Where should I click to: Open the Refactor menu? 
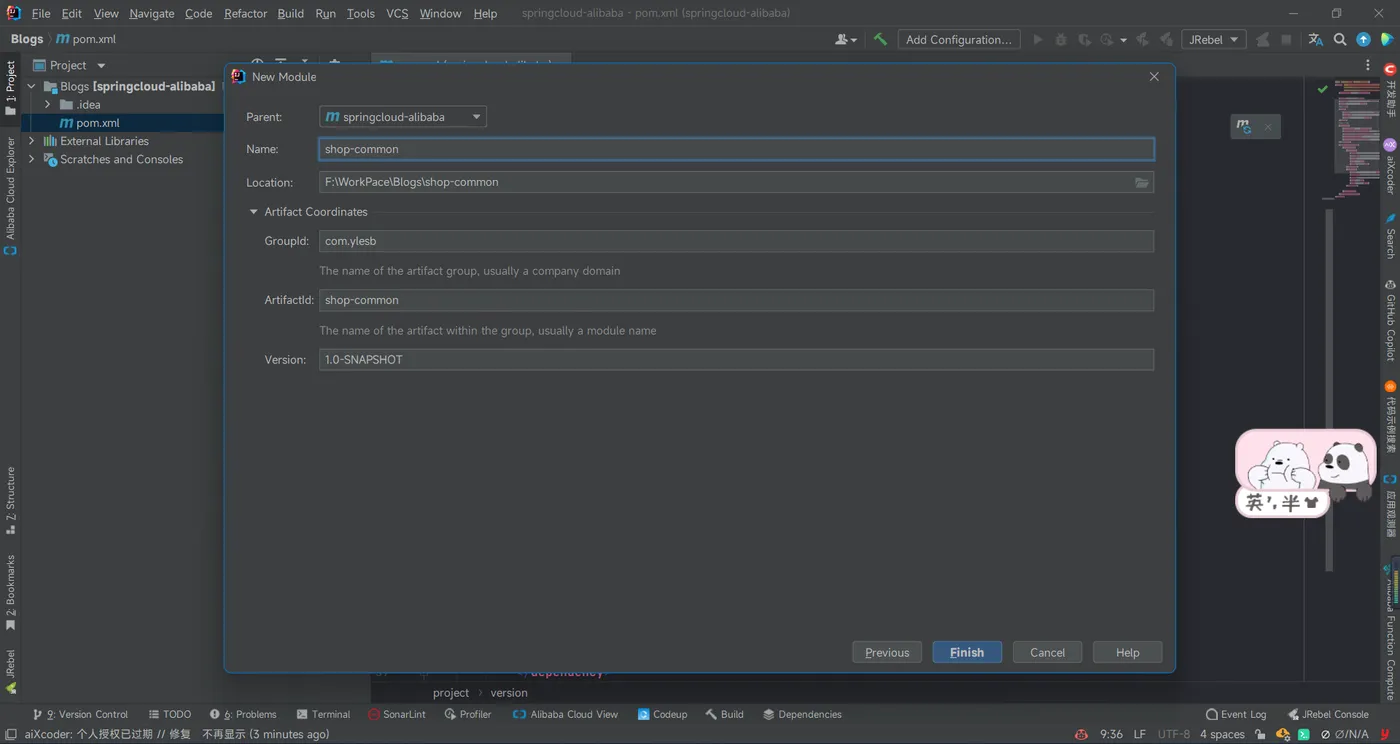pyautogui.click(x=245, y=13)
